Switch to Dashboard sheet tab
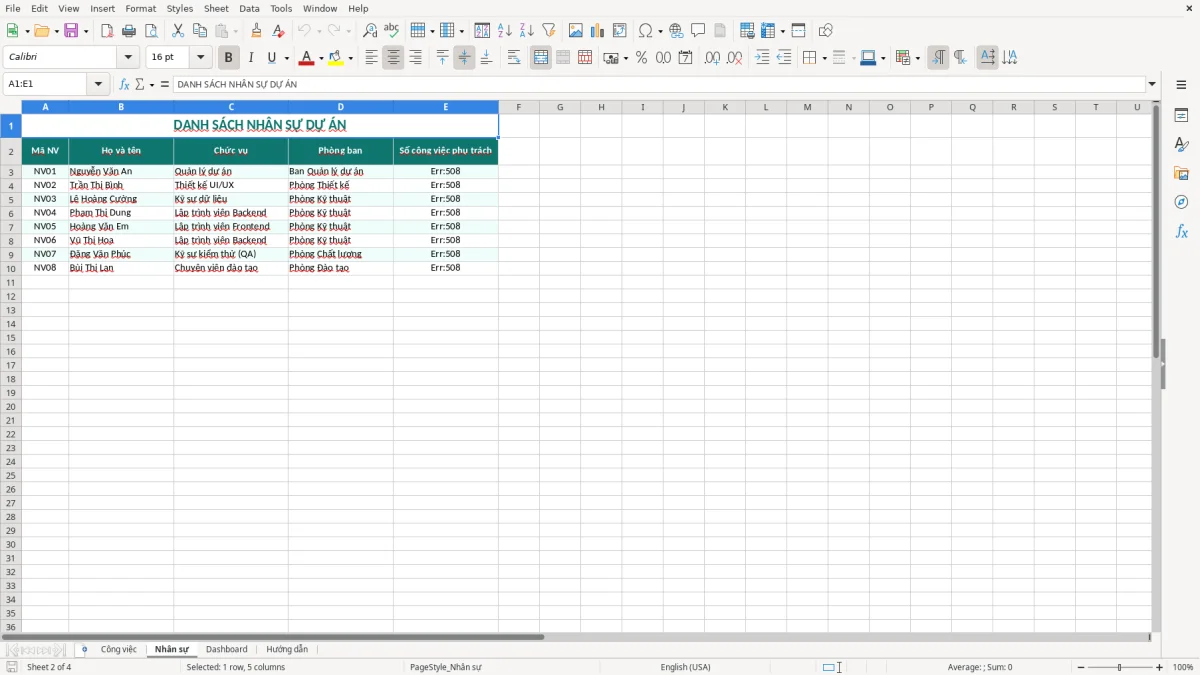Viewport: 1200px width, 675px height. point(227,649)
